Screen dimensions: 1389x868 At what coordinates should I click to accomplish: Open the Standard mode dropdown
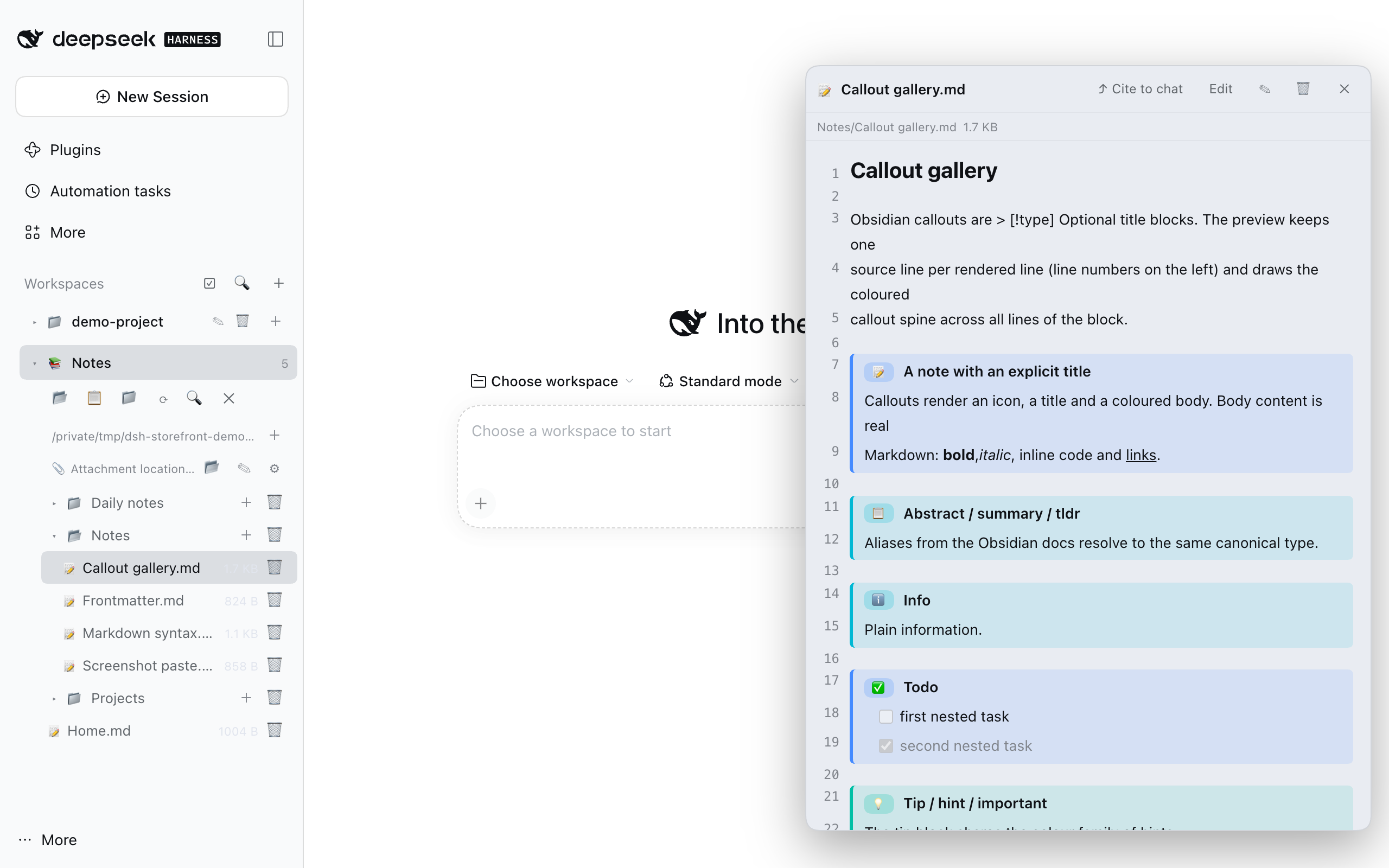[x=729, y=381]
